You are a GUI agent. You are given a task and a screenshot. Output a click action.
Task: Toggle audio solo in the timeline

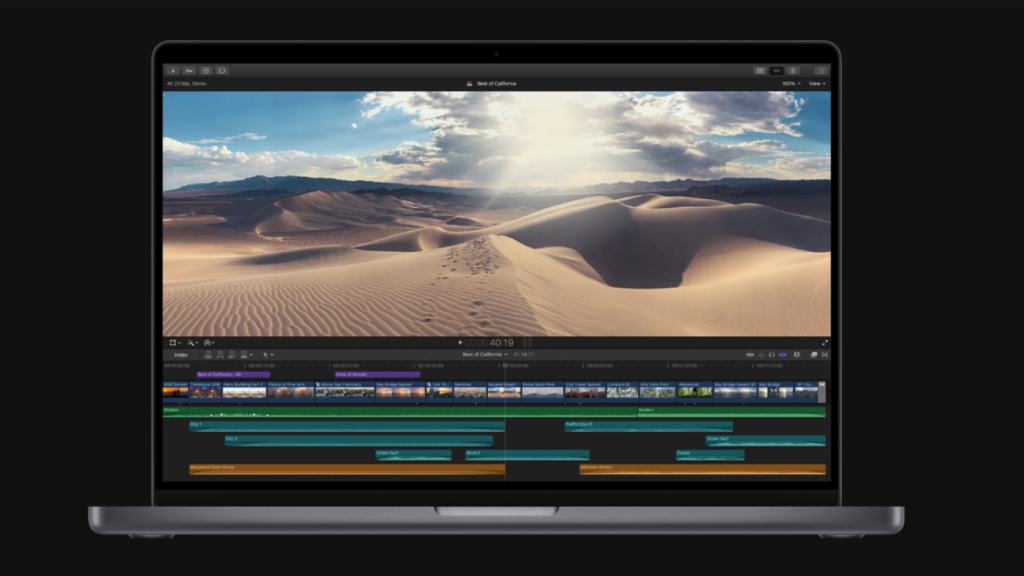coord(772,354)
